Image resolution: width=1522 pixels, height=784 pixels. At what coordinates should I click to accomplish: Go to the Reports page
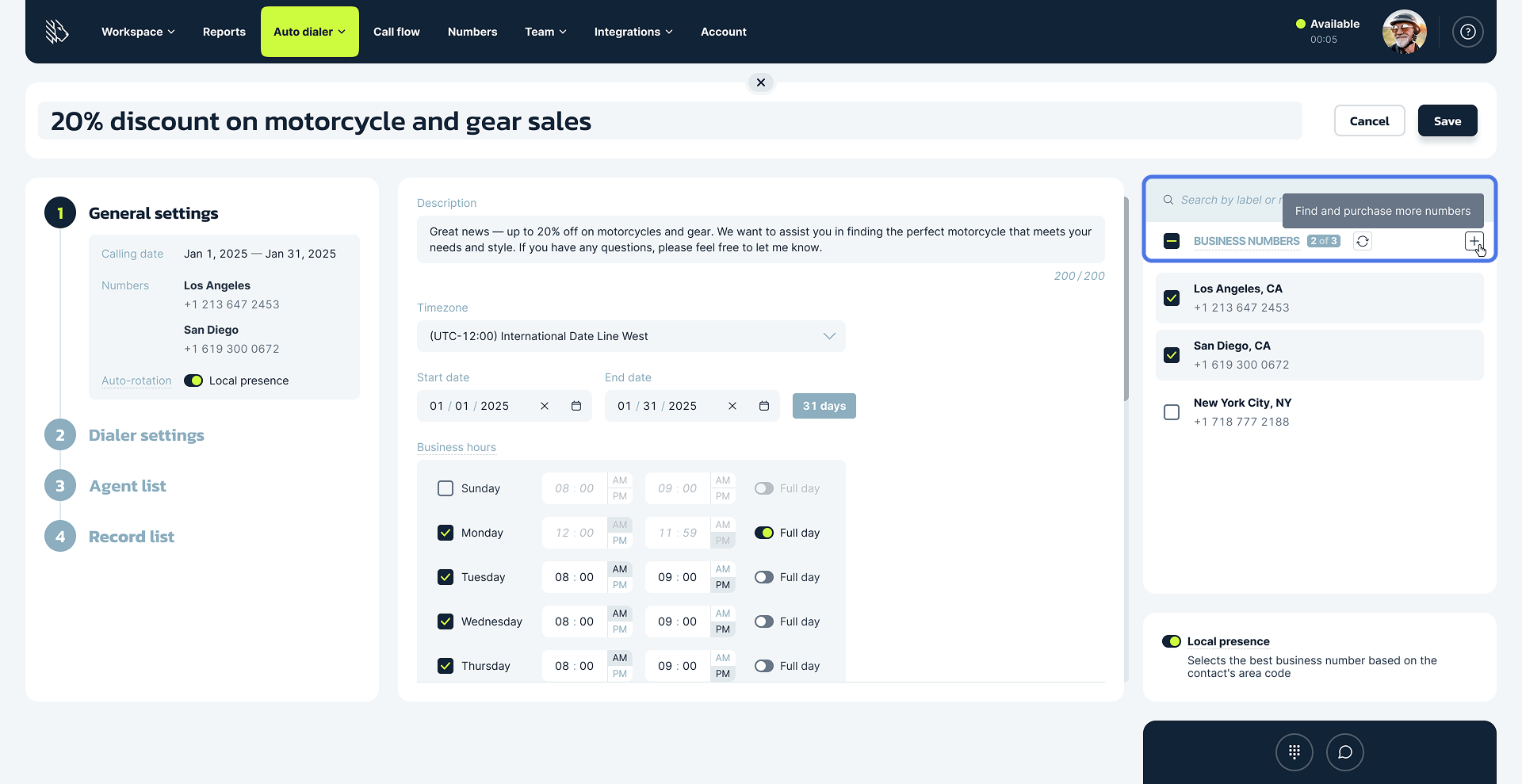click(224, 32)
